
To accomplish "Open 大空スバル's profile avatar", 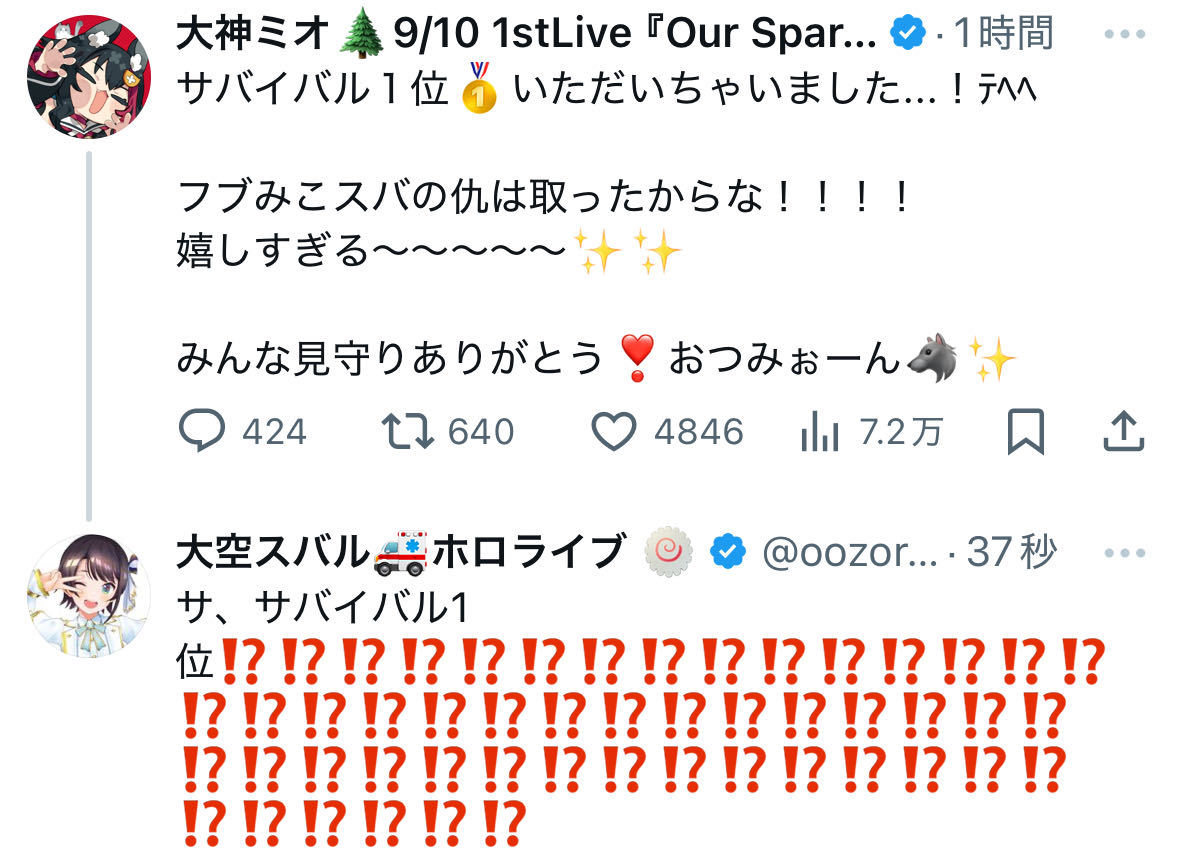I will pyautogui.click(x=89, y=596).
